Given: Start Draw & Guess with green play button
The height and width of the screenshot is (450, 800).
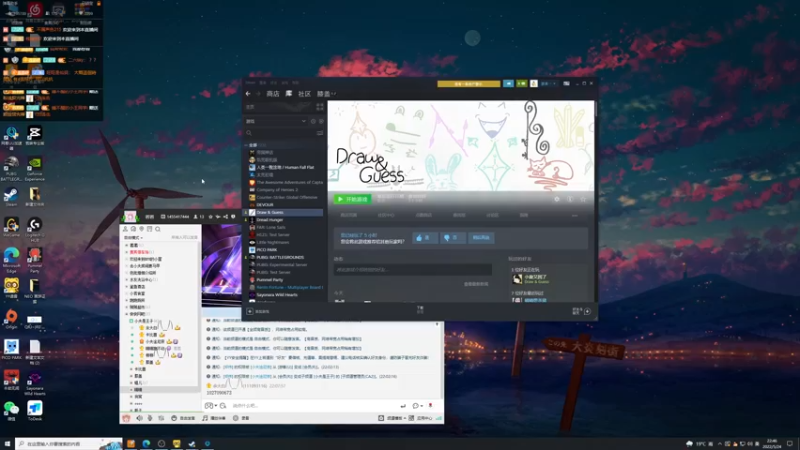Looking at the screenshot, I should (x=353, y=199).
